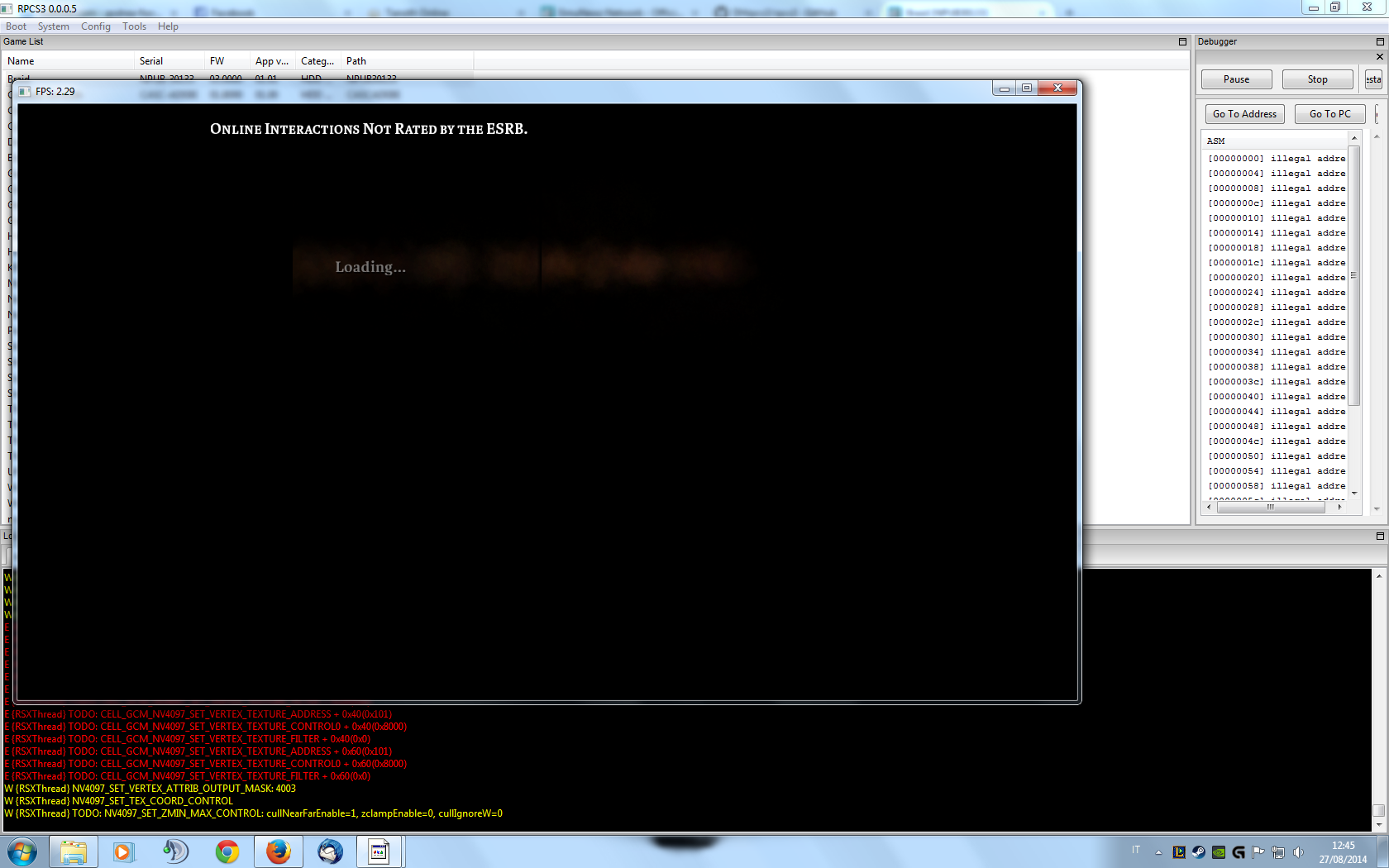Screen dimensions: 1389x868
Task: Open Windows Explorer folder icon
Action: tap(74, 851)
